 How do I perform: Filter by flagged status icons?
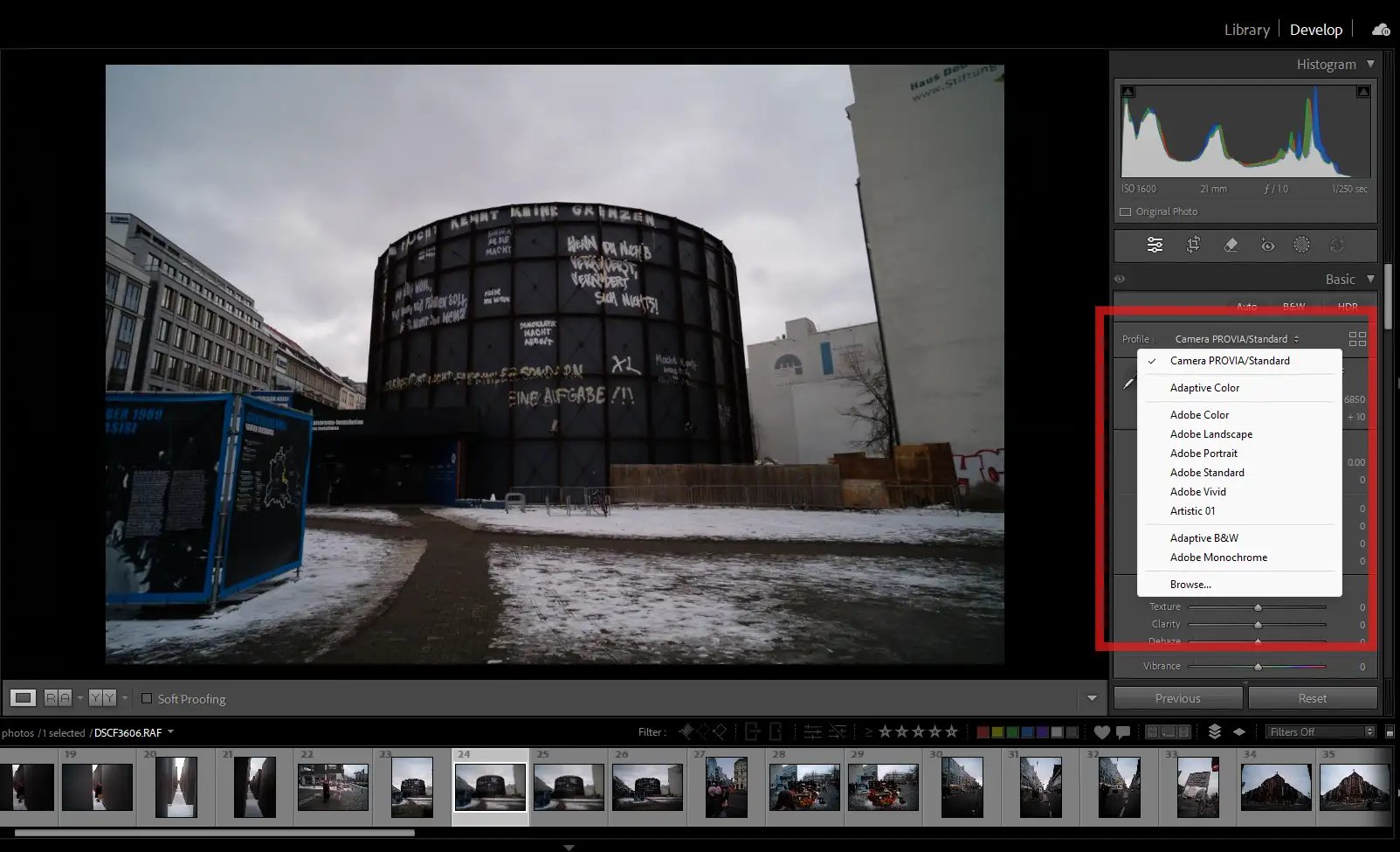pos(703,731)
